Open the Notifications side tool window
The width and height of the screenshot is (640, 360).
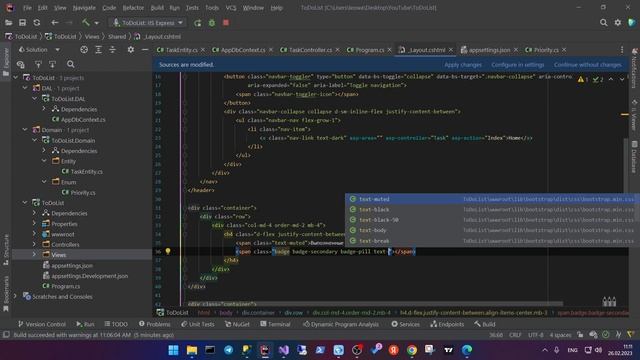tap(634, 69)
